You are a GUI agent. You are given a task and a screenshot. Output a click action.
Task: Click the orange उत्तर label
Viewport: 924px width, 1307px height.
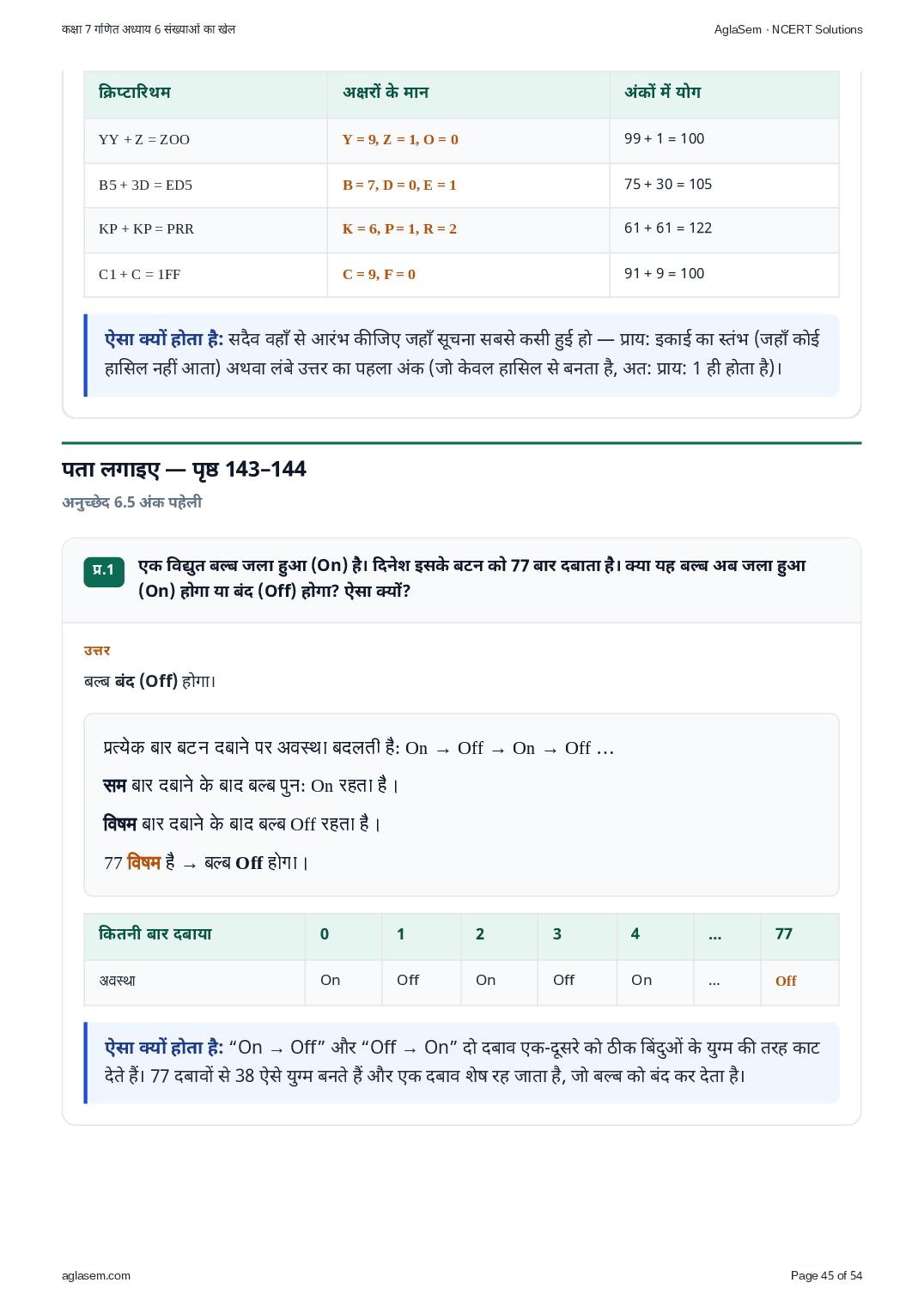click(97, 651)
